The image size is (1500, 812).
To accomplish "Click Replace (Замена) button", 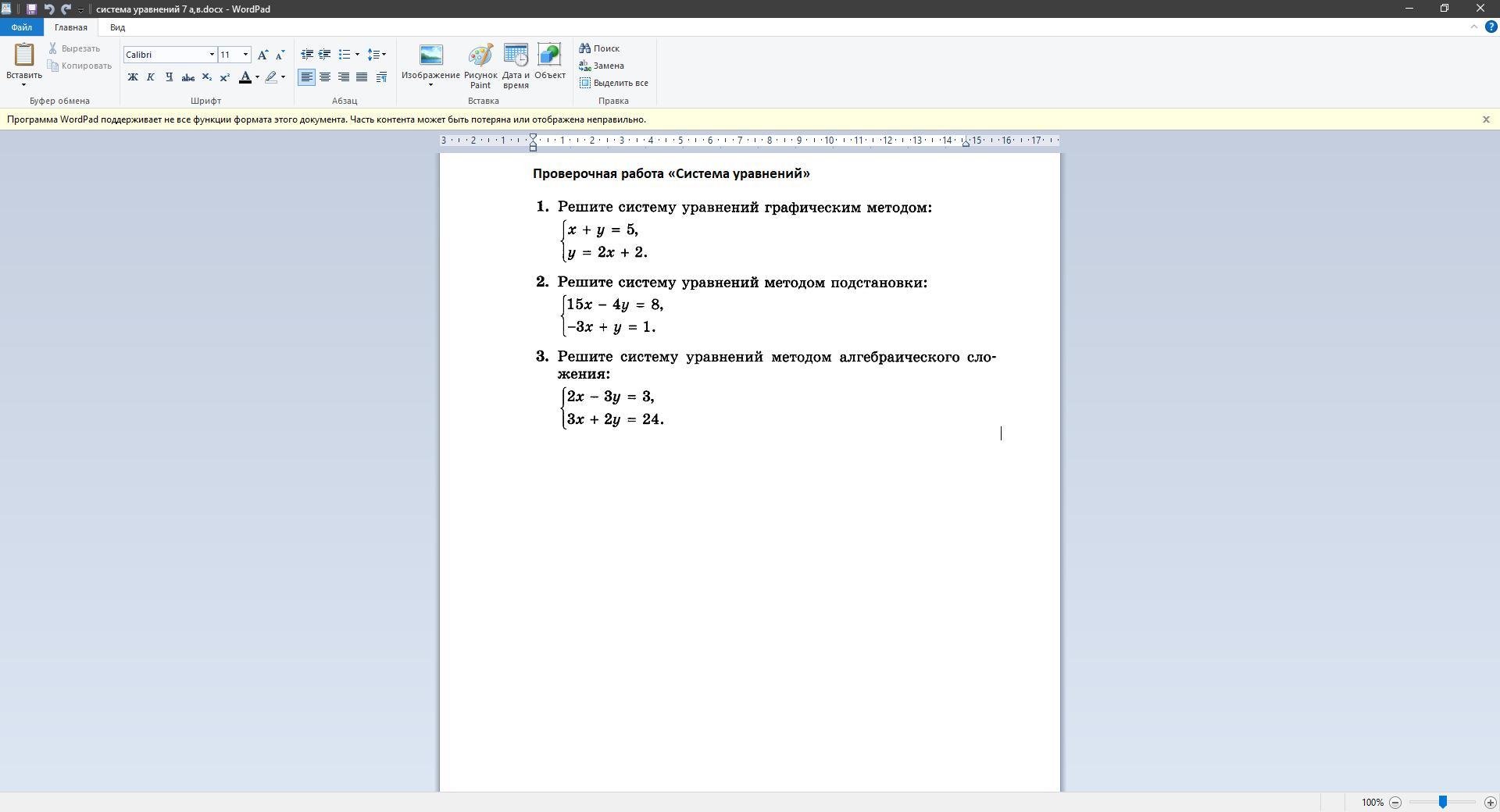I will point(602,66).
